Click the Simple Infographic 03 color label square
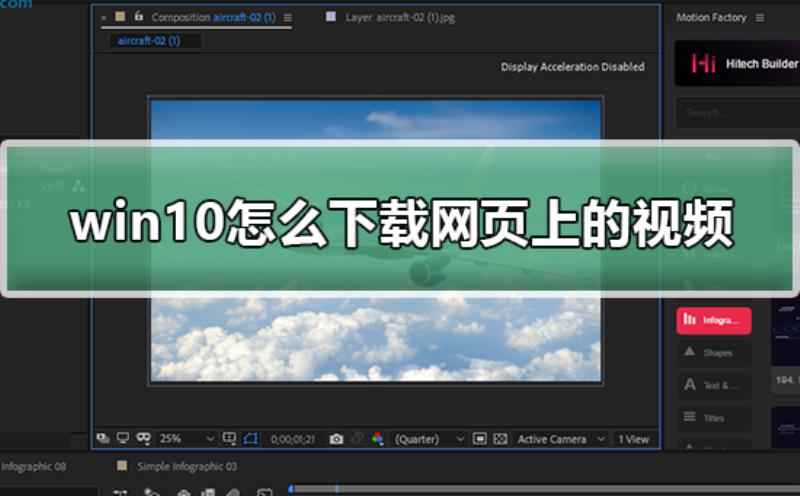The height and width of the screenshot is (496, 800). pyautogui.click(x=122, y=465)
